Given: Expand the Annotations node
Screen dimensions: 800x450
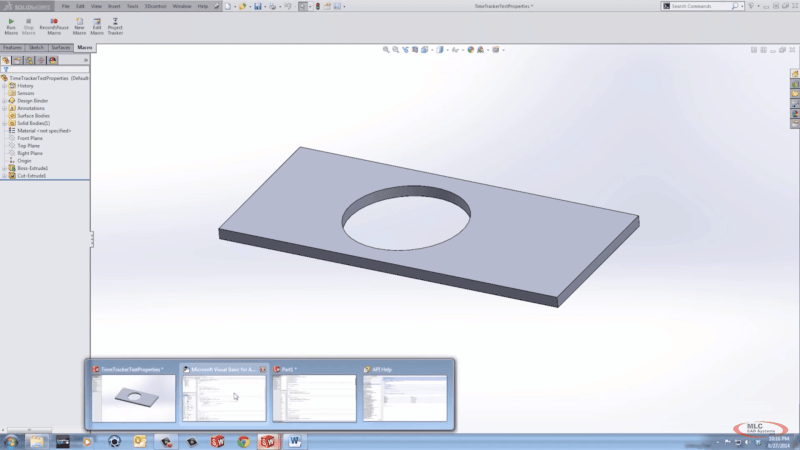Looking at the screenshot, I should pos(5,108).
